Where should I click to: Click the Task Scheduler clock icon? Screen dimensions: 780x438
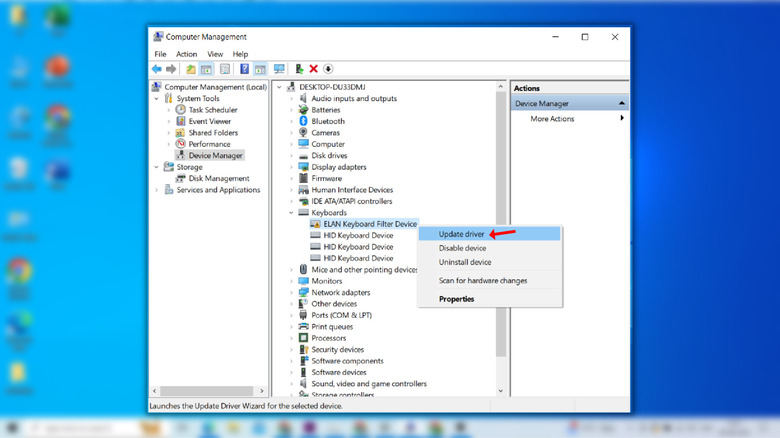[181, 110]
